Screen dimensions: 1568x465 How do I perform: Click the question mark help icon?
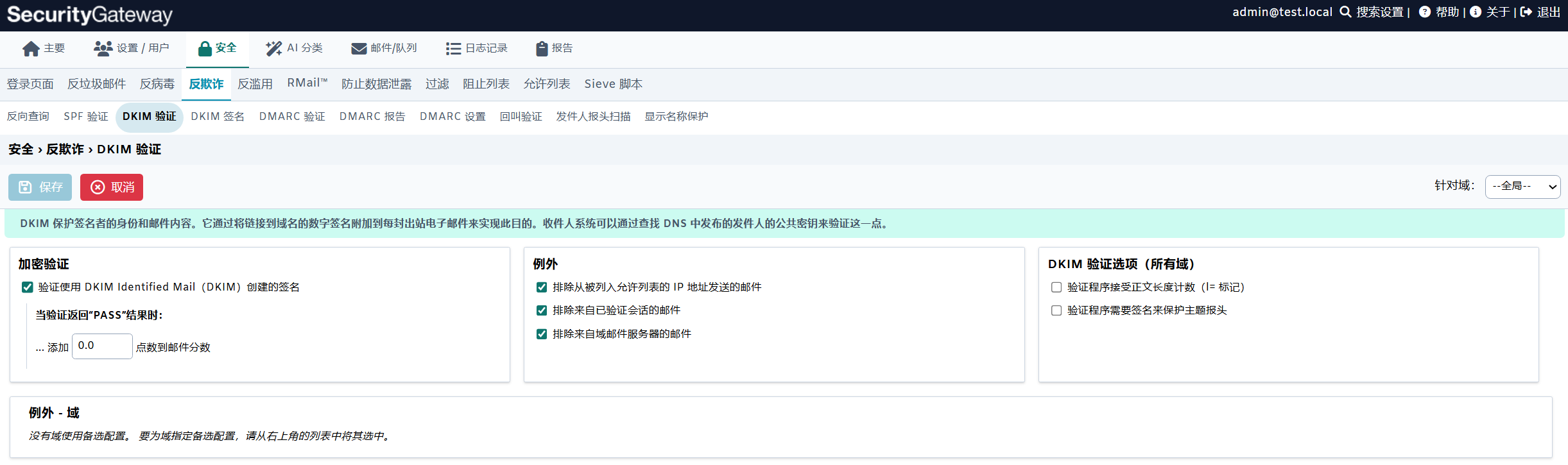[1425, 12]
